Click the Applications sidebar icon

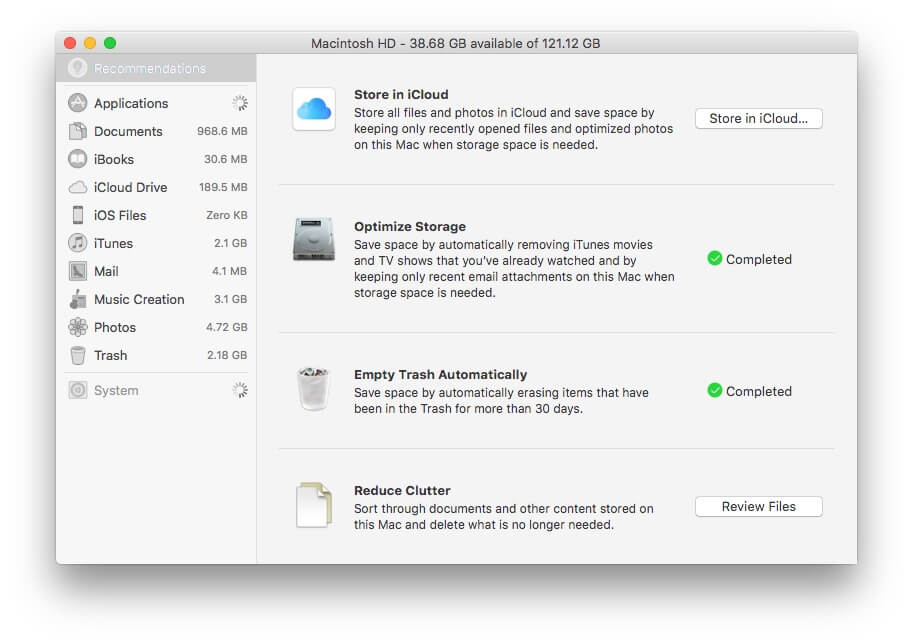click(x=77, y=103)
